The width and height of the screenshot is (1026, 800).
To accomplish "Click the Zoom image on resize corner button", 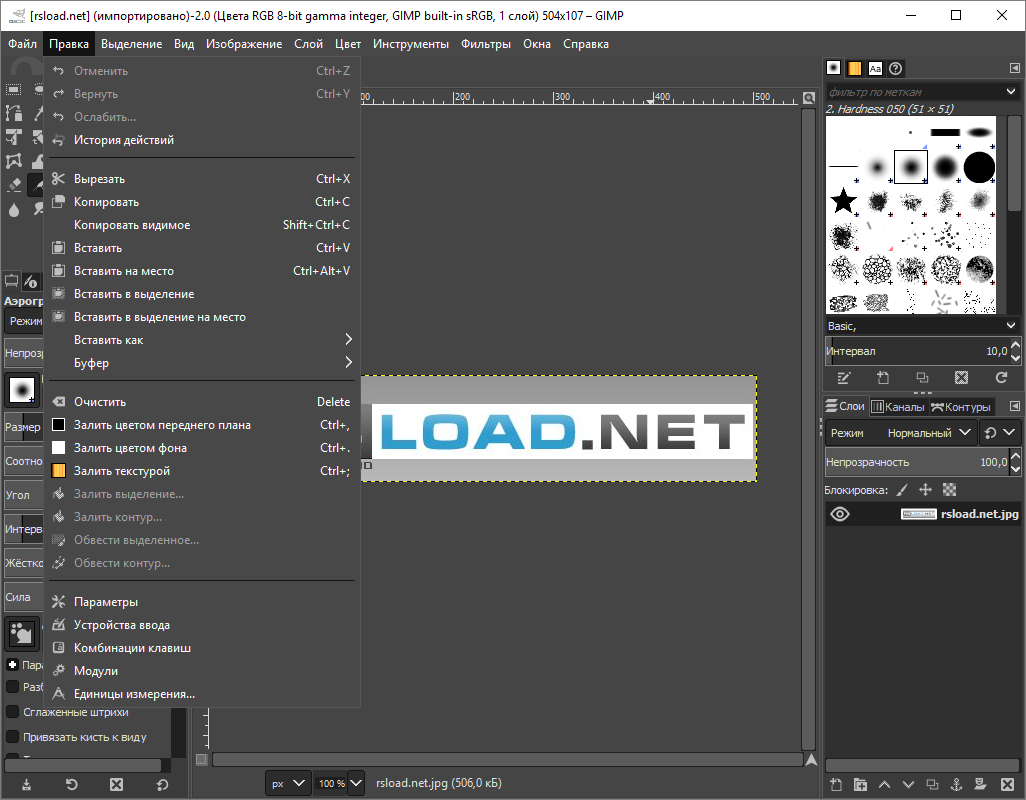I will pyautogui.click(x=809, y=98).
